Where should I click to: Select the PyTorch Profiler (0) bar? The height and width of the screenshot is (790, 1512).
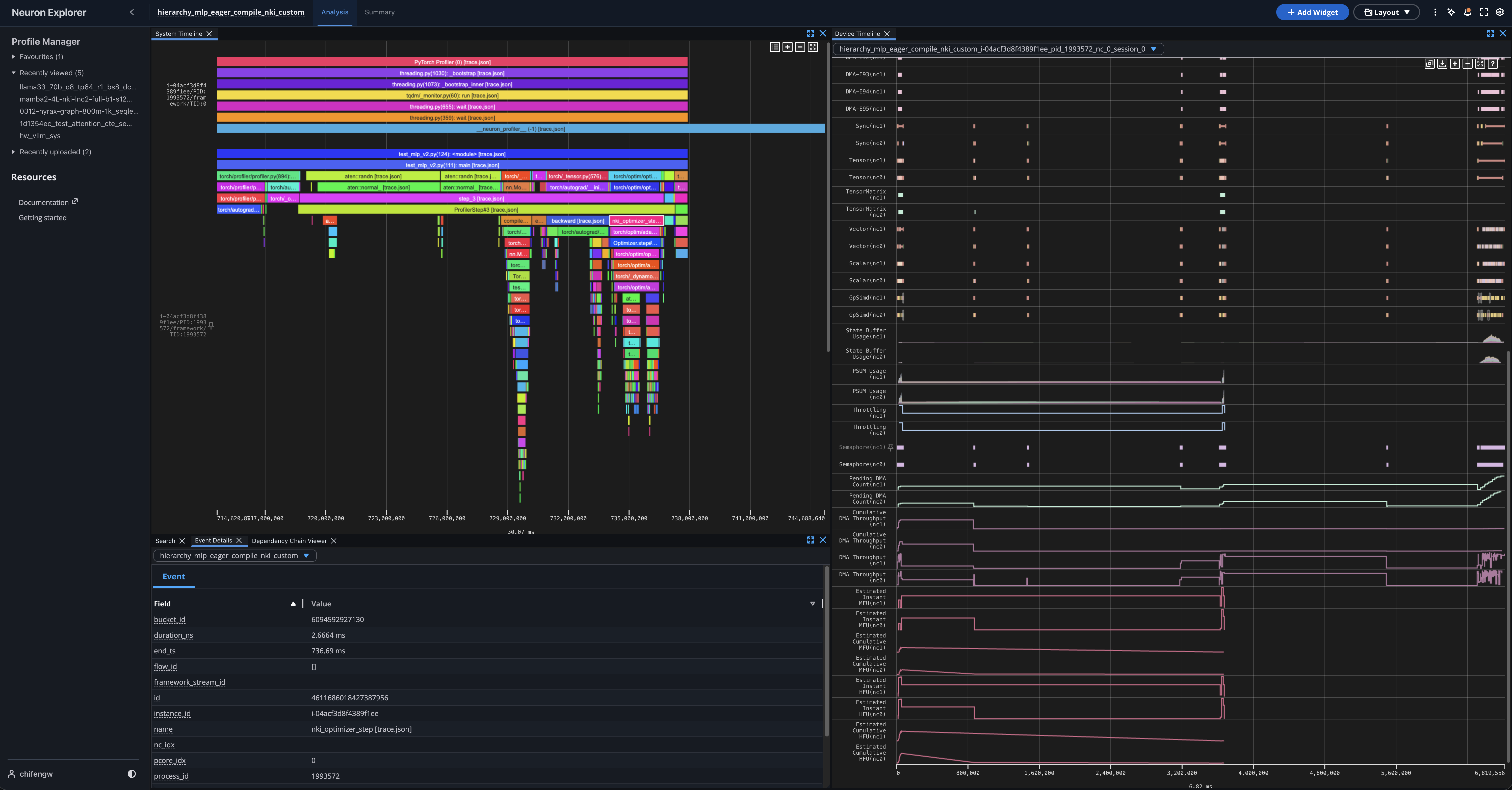452,62
